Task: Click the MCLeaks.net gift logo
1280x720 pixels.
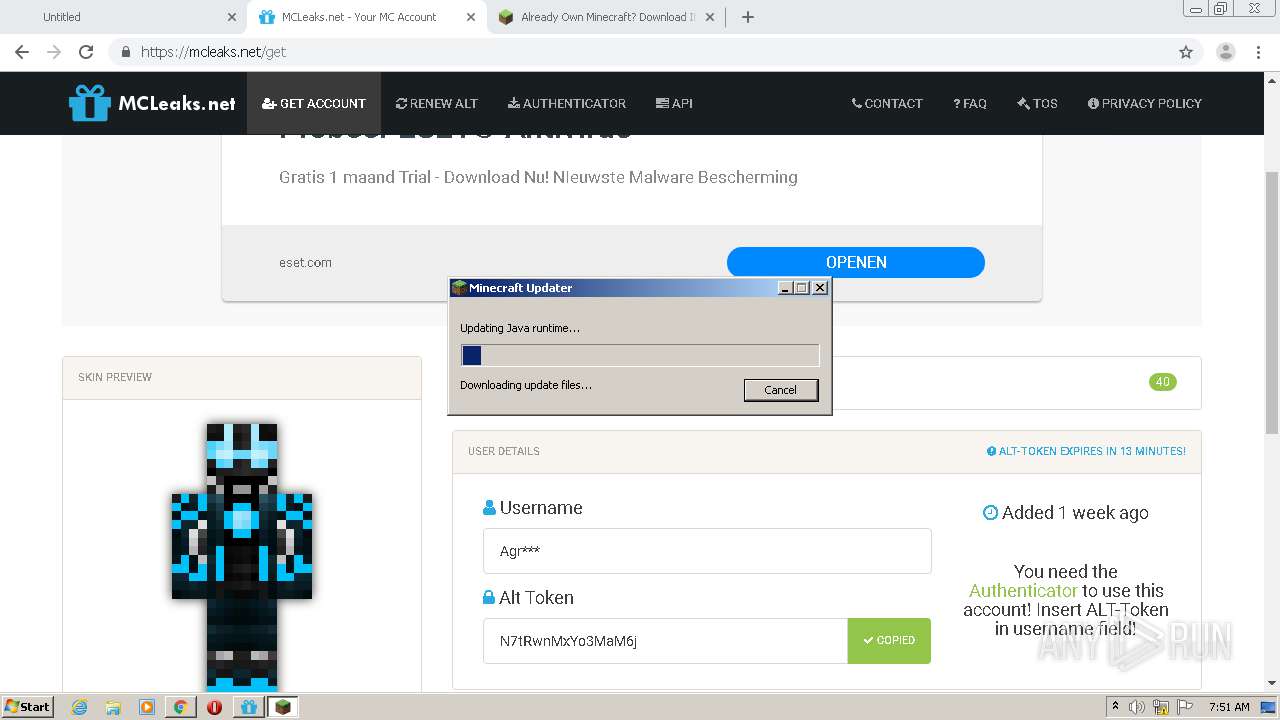Action: coord(152,103)
